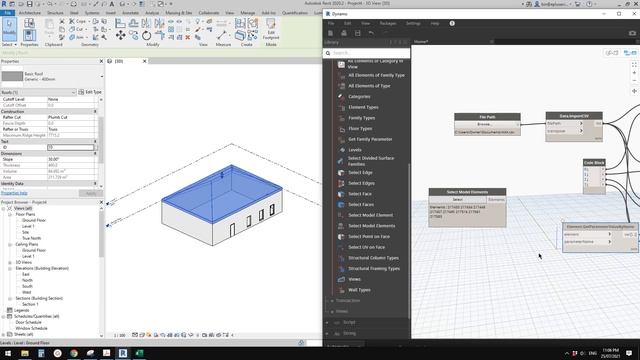Click the Open file icon in Dynamo toolbar
This screenshot has height=360, width=640.
click(344, 33)
